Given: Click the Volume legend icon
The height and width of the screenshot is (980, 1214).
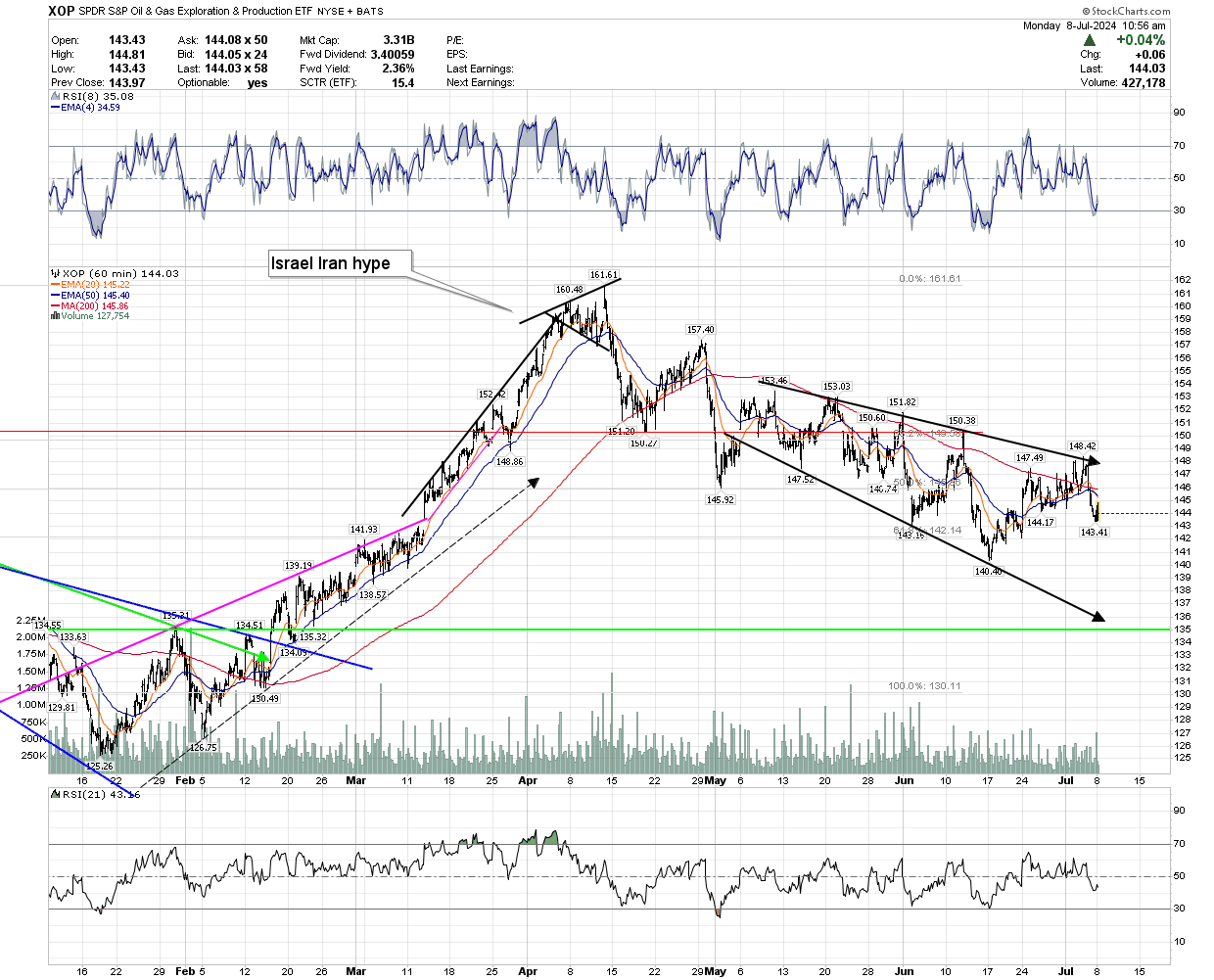Looking at the screenshot, I should point(55,316).
